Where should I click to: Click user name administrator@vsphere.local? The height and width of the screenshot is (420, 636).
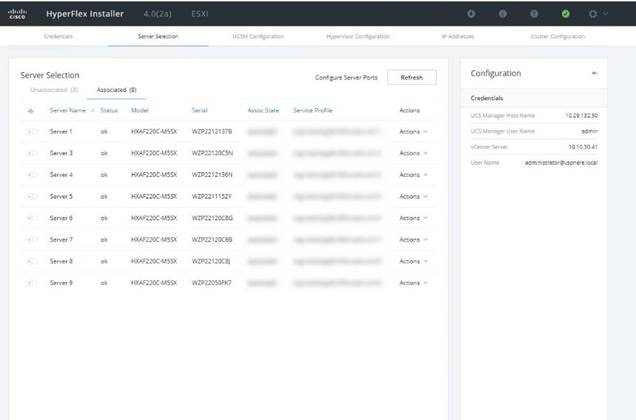tap(561, 163)
